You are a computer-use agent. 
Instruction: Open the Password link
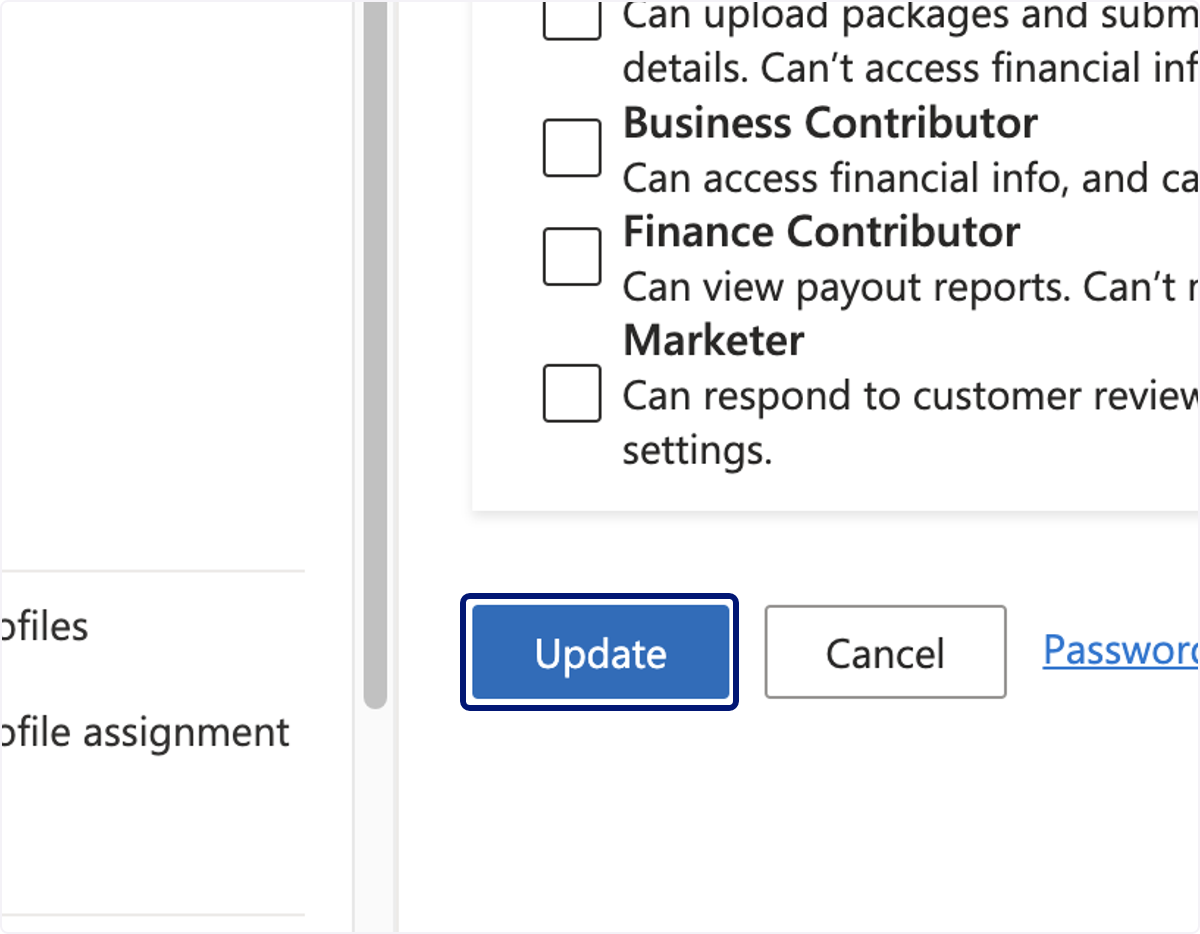[x=1121, y=650]
